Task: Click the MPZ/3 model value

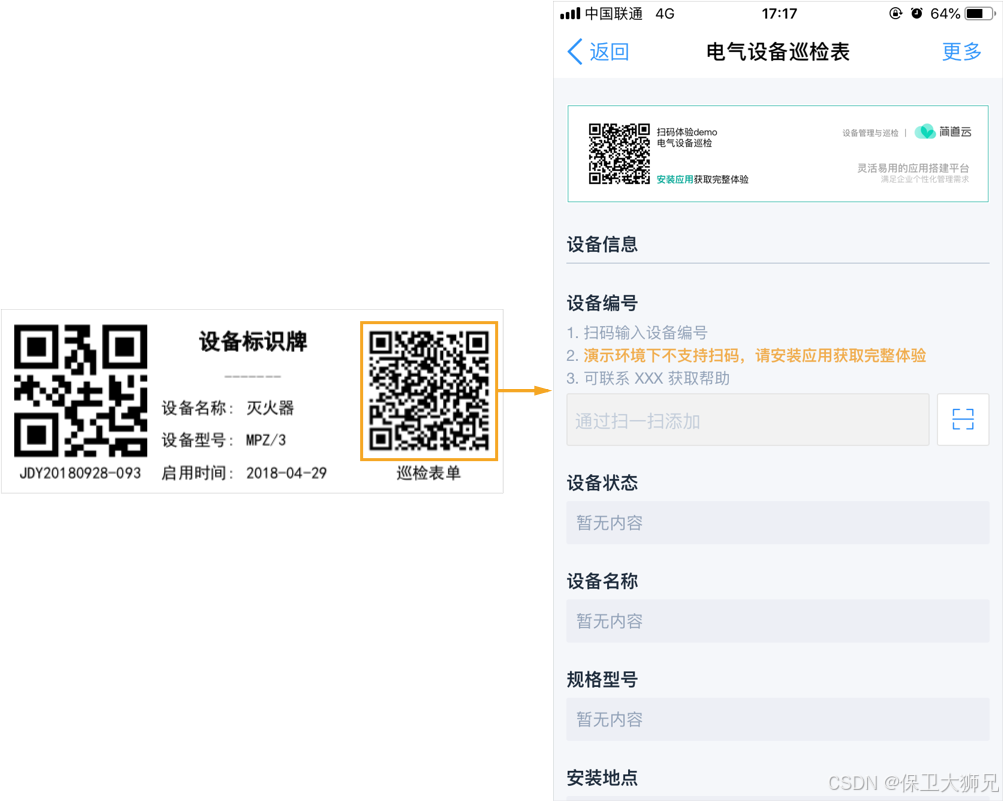Action: (x=266, y=440)
